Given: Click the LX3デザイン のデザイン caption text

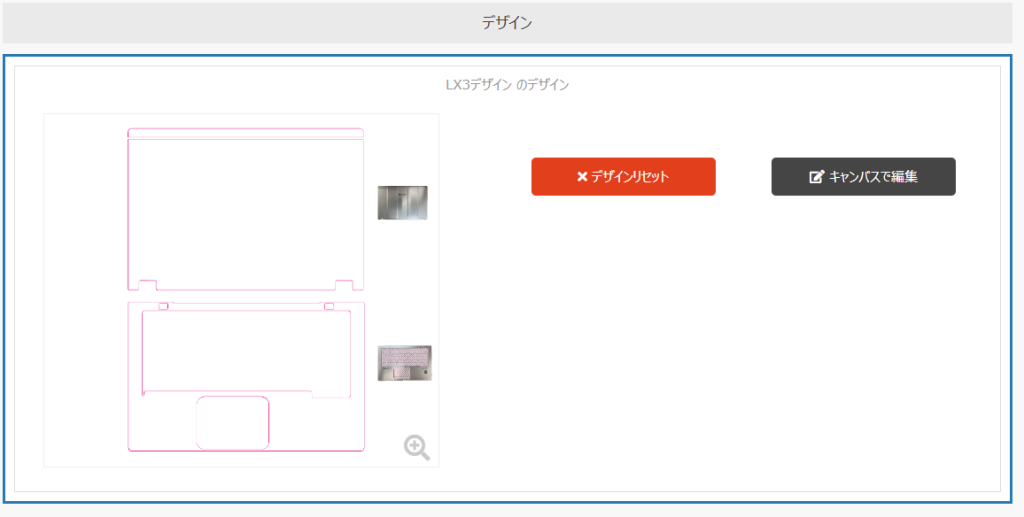Looking at the screenshot, I should 507,85.
